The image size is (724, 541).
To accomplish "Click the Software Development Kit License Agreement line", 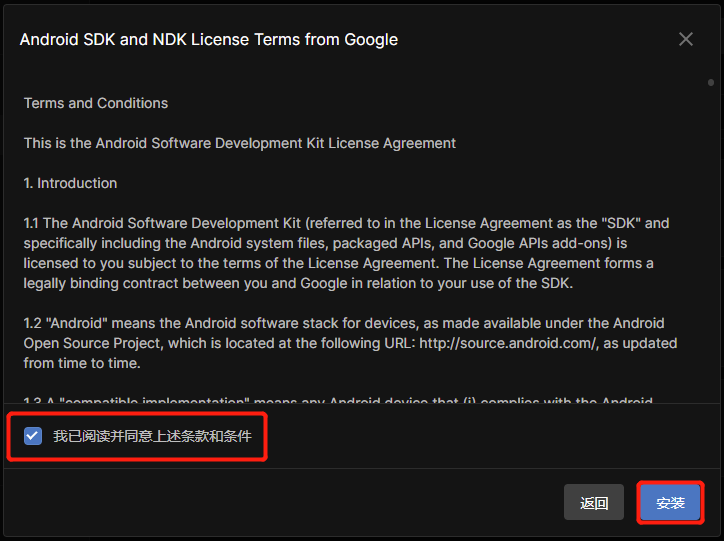I will coord(240,143).
